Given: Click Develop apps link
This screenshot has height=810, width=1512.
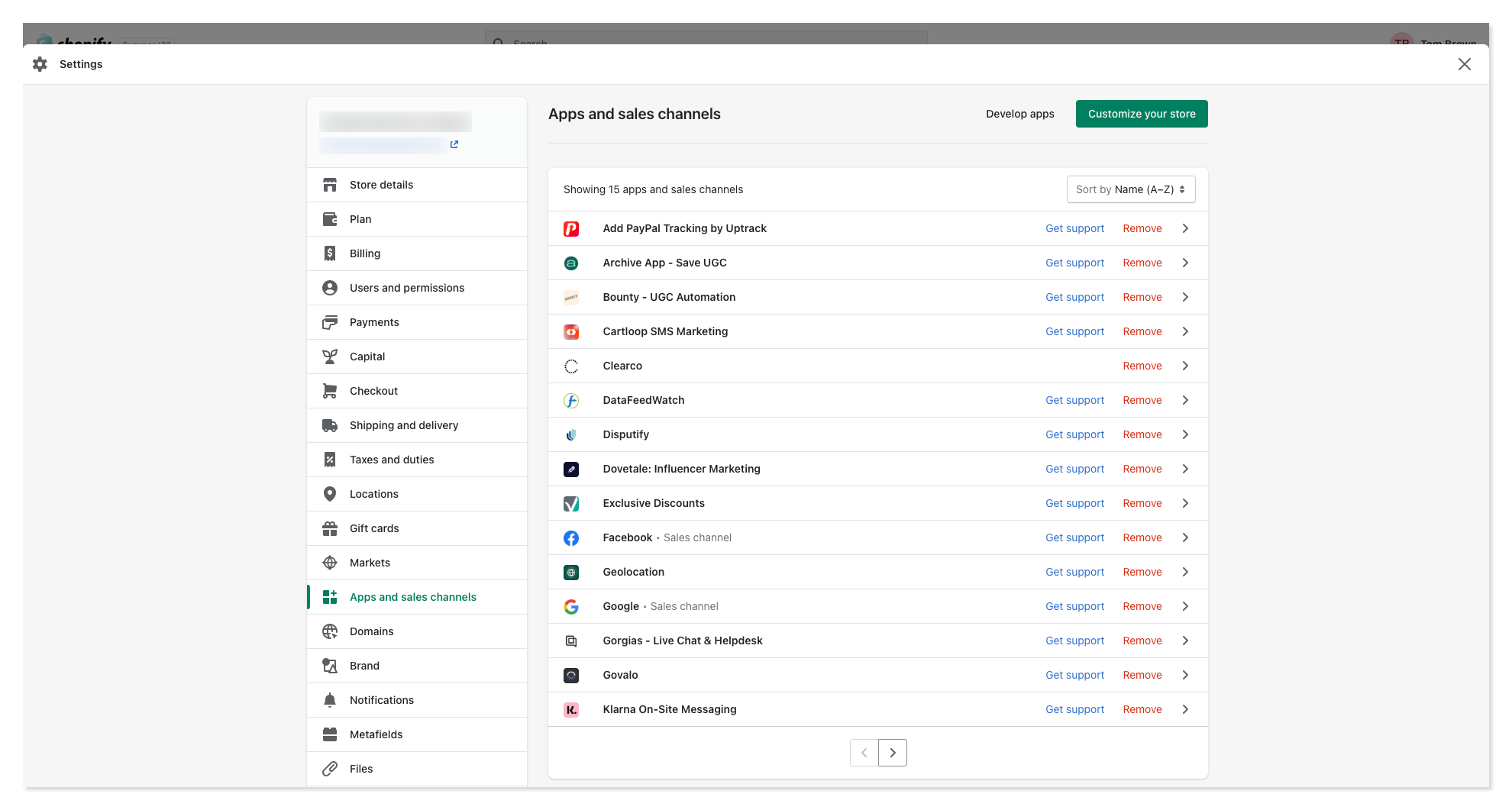Looking at the screenshot, I should coord(1019,114).
